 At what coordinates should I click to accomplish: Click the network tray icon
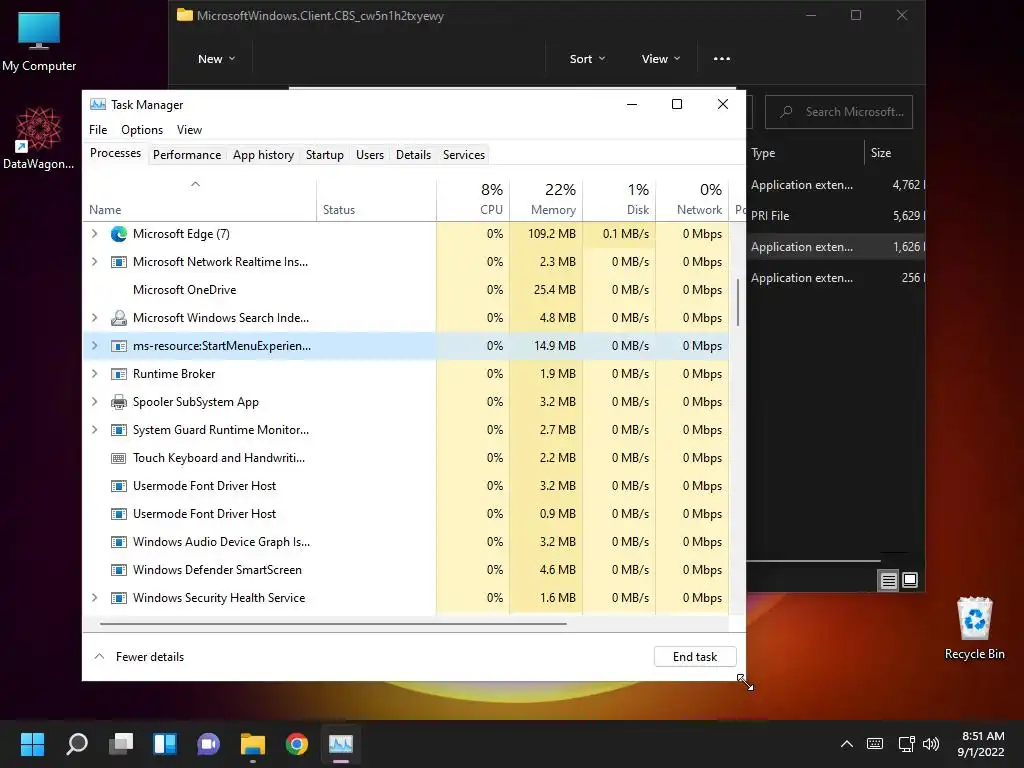(x=906, y=743)
